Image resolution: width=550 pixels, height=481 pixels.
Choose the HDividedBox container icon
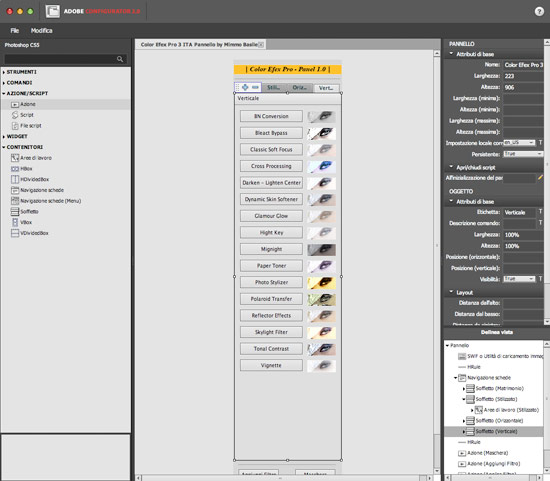[15, 179]
